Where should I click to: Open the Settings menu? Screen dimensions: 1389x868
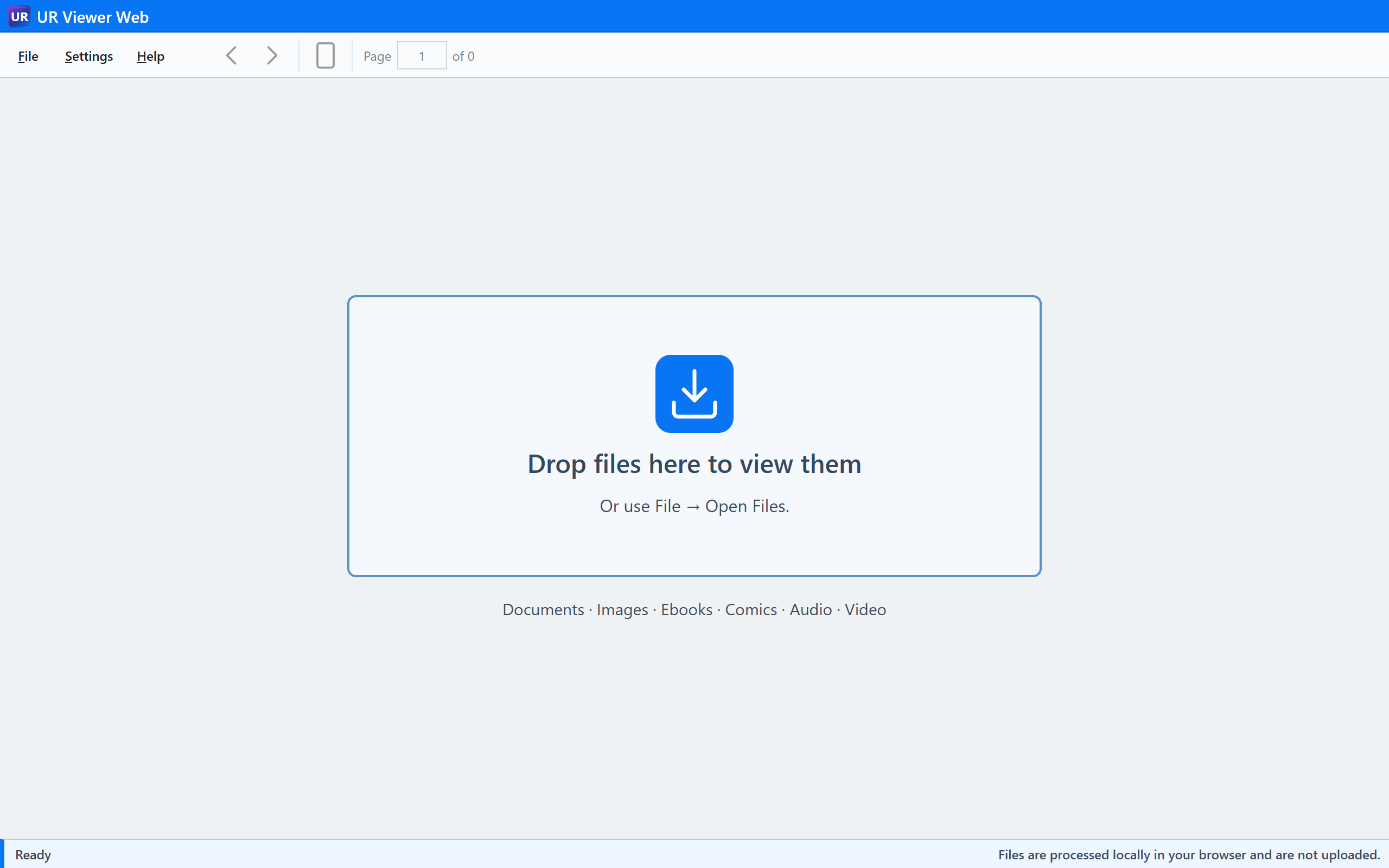tap(89, 56)
